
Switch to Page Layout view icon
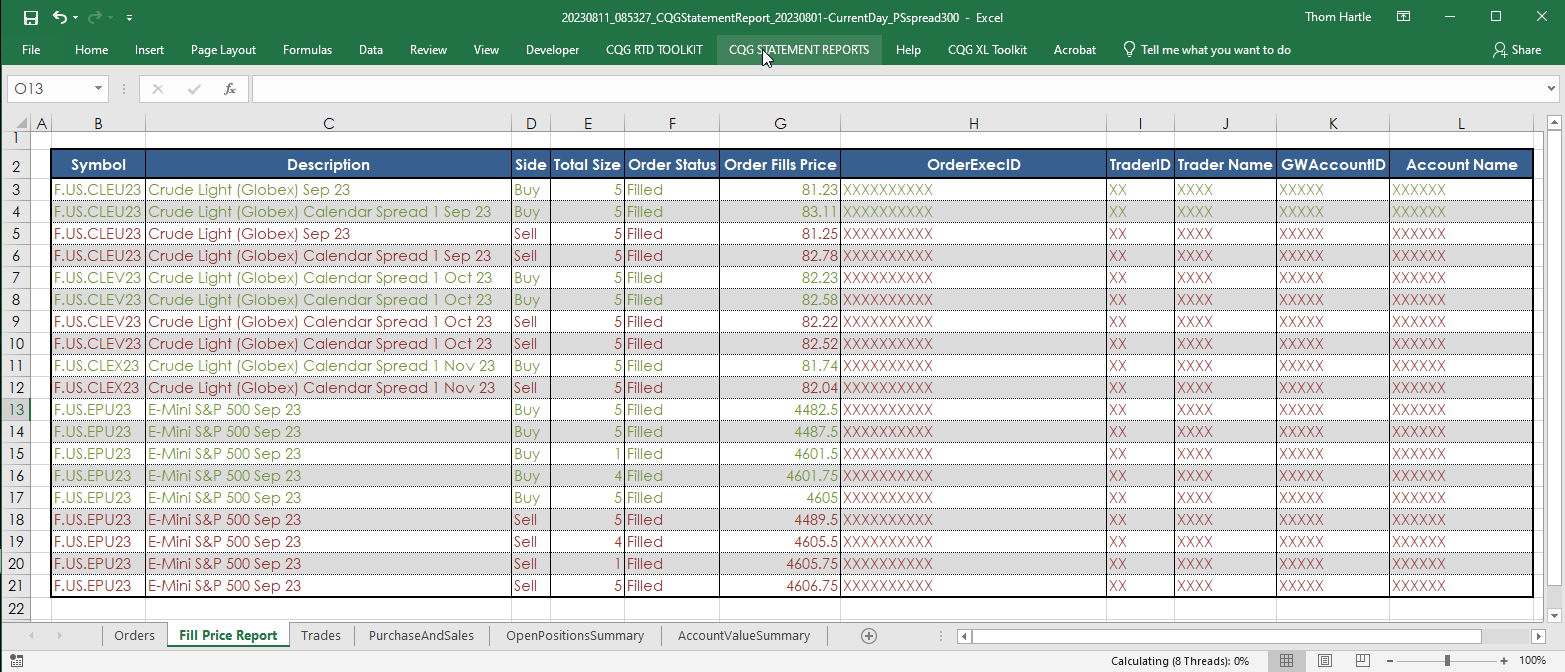(x=1324, y=661)
